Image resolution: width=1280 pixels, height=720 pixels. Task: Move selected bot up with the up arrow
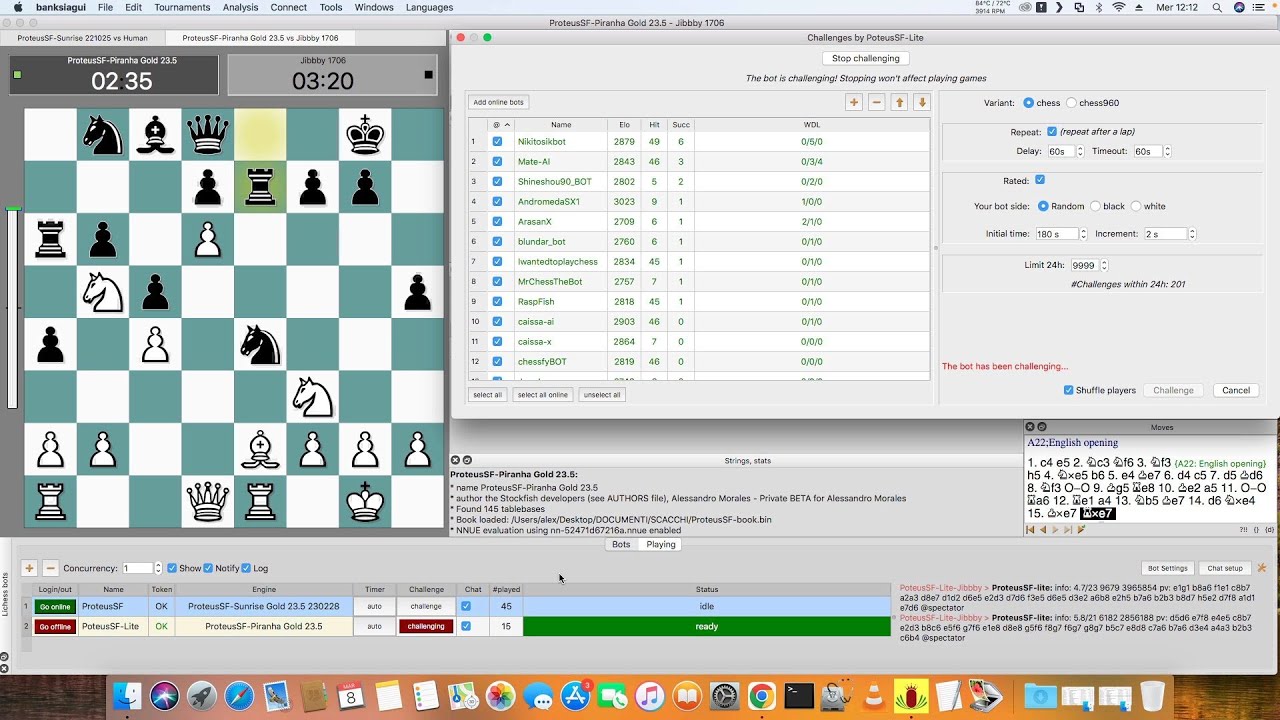[900, 102]
